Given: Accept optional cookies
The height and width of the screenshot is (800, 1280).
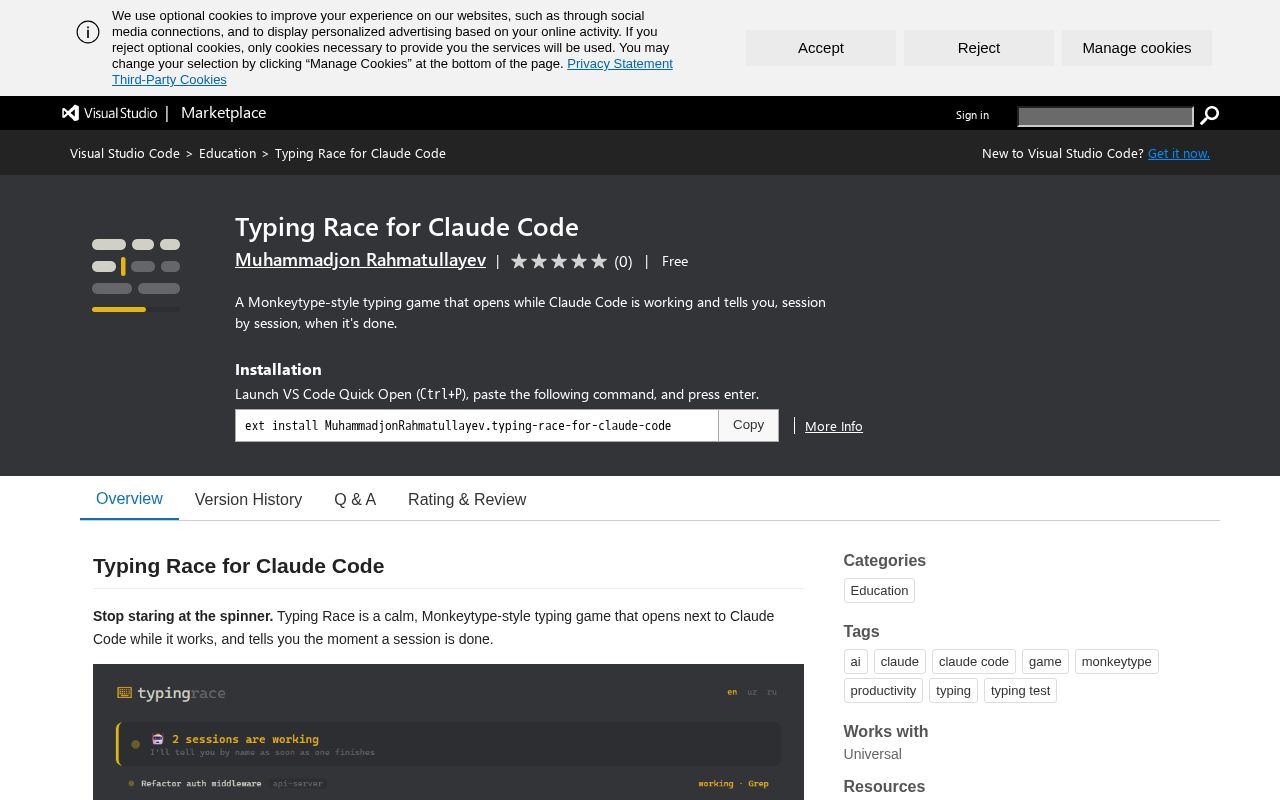Looking at the screenshot, I should (821, 48).
